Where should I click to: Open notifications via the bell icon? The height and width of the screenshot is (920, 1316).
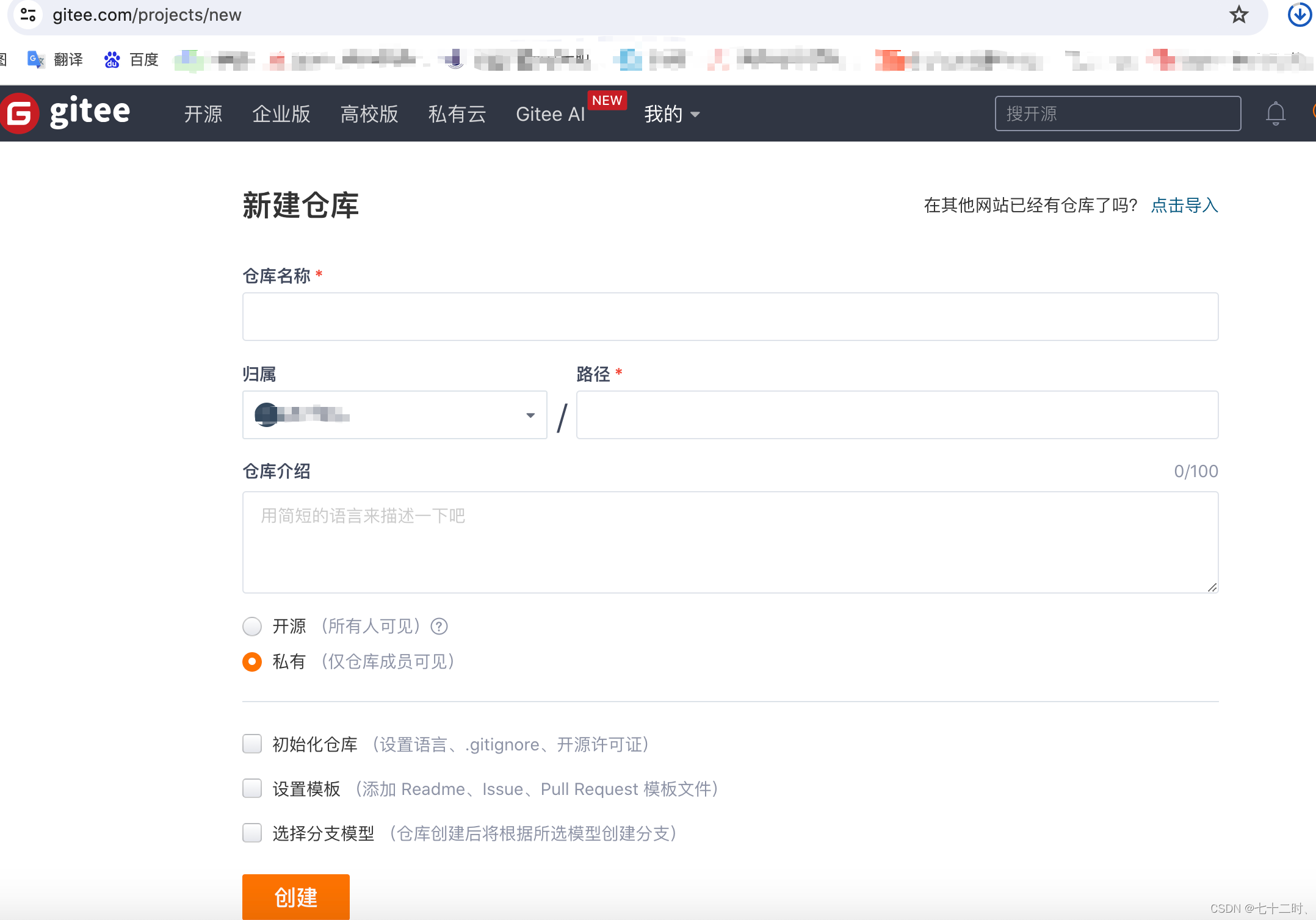point(1275,113)
